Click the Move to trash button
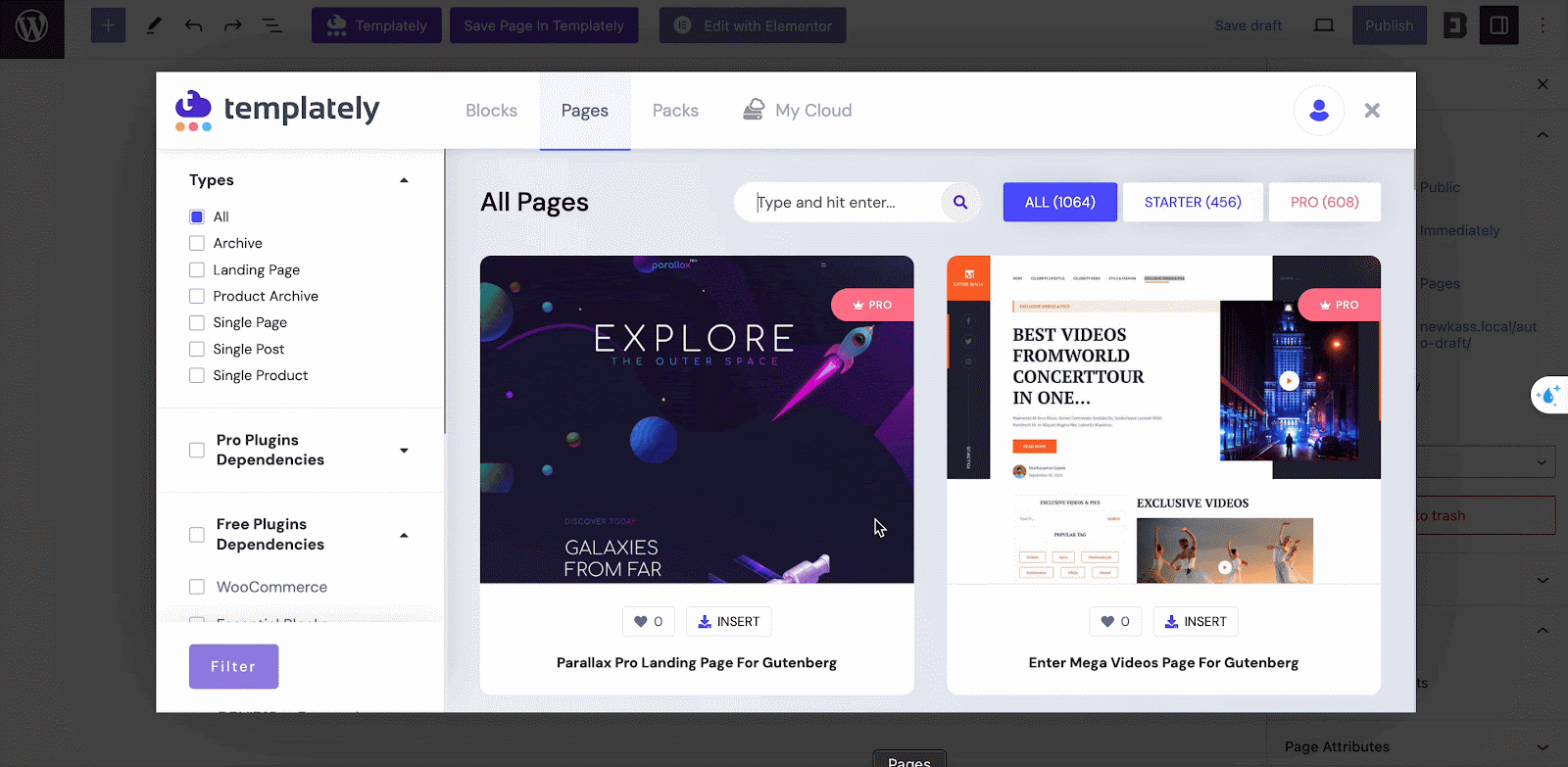 pyautogui.click(x=1487, y=515)
